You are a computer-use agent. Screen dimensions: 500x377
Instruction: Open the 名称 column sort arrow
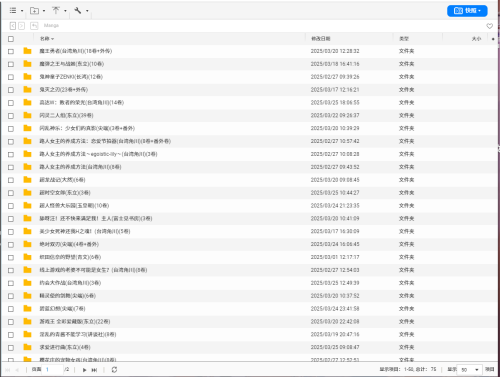coord(53,39)
